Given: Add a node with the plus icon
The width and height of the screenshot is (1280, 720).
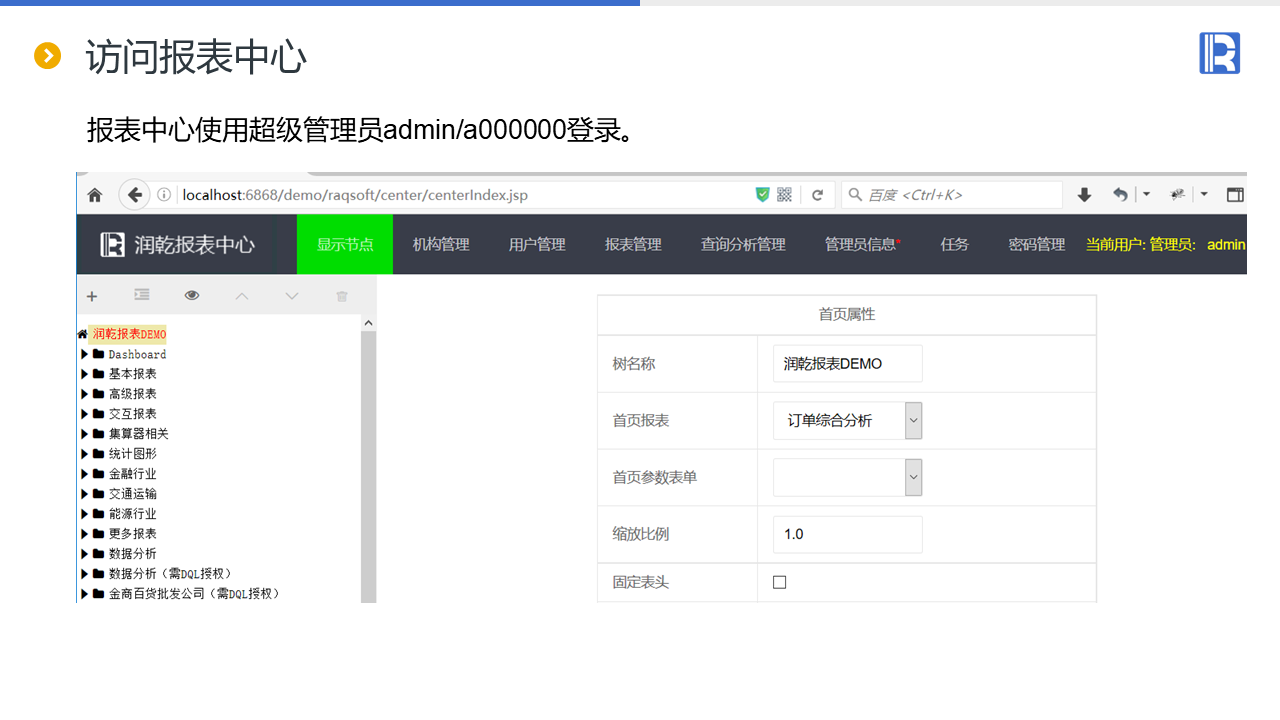Looking at the screenshot, I should pos(92,296).
